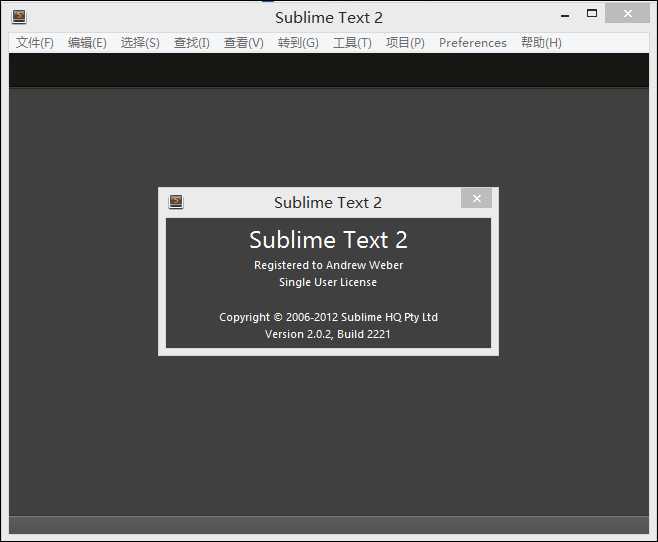658x542 pixels.
Task: Click the main window title 'Sublime Text 2'
Action: (329, 18)
